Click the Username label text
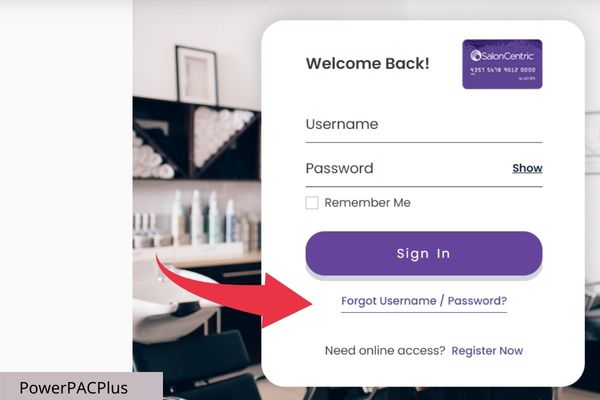600x400 pixels. 342,124
